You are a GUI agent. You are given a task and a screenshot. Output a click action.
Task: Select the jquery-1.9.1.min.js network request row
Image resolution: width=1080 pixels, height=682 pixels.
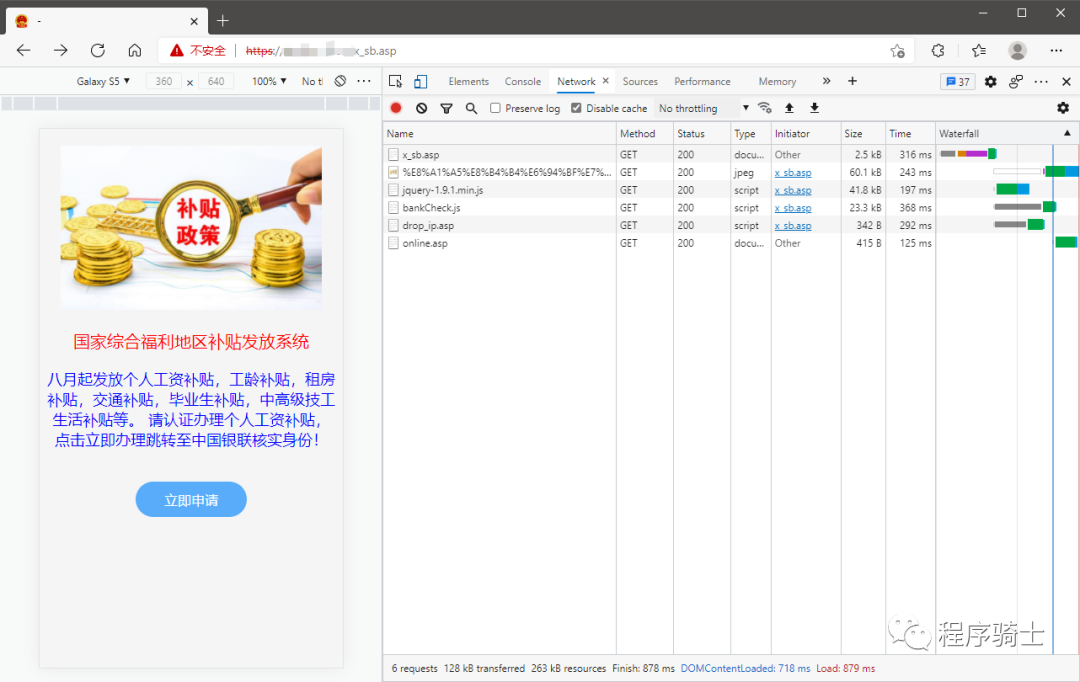[x=500, y=189]
